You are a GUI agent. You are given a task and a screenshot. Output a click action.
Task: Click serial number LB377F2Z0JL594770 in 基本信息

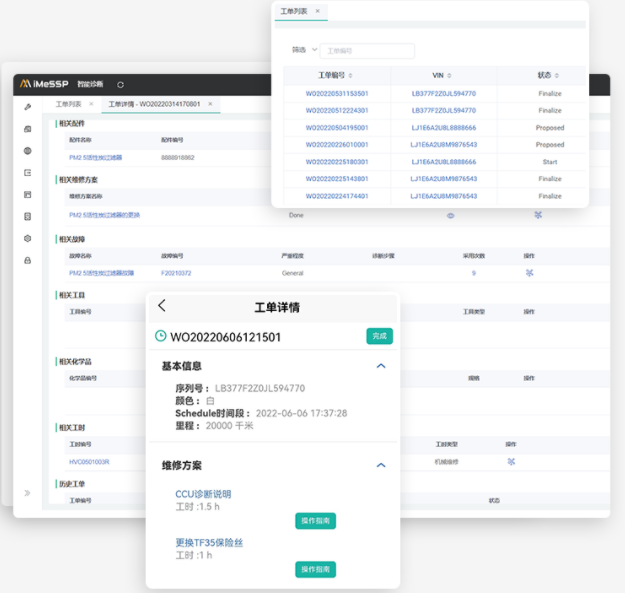coord(260,388)
